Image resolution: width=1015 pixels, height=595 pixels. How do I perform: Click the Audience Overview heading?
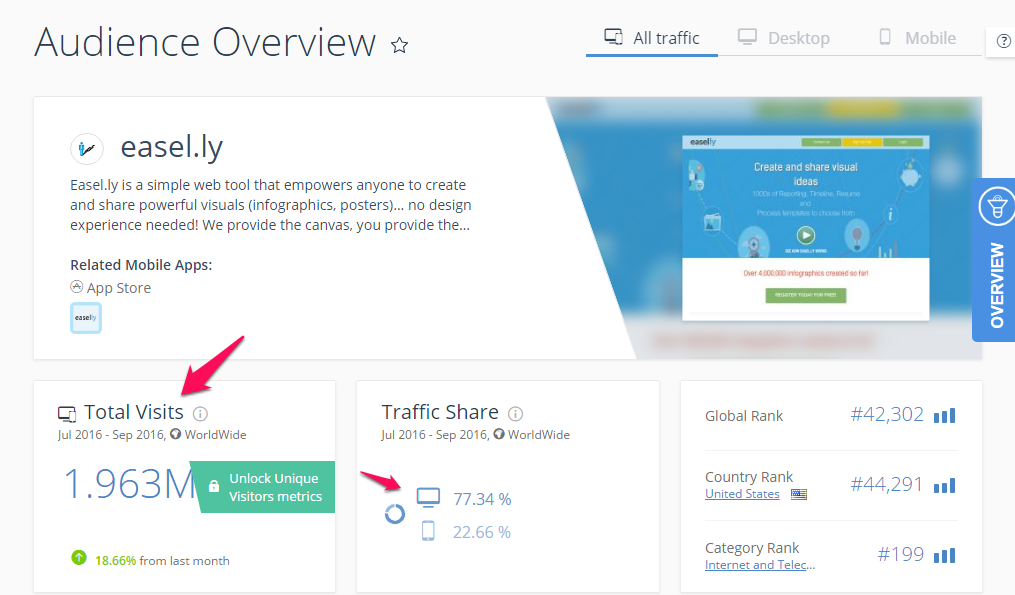(x=205, y=43)
